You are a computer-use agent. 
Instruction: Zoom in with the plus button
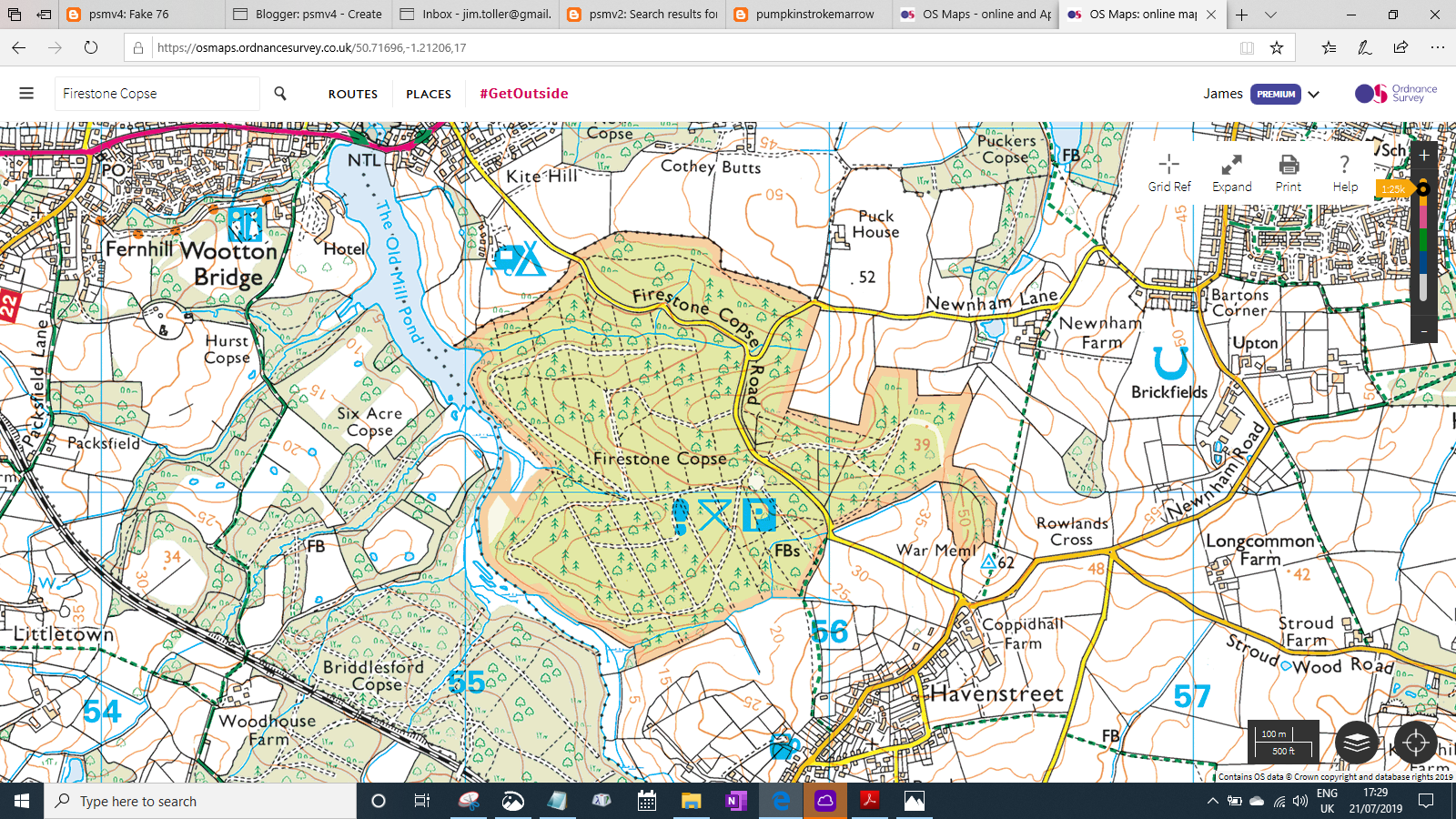(x=1424, y=156)
